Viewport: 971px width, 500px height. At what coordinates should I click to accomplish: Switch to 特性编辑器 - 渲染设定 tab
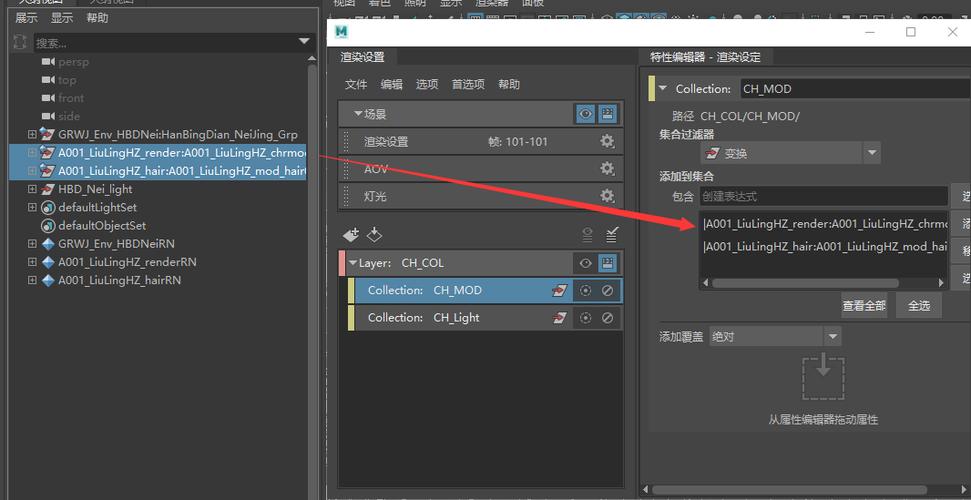click(705, 57)
